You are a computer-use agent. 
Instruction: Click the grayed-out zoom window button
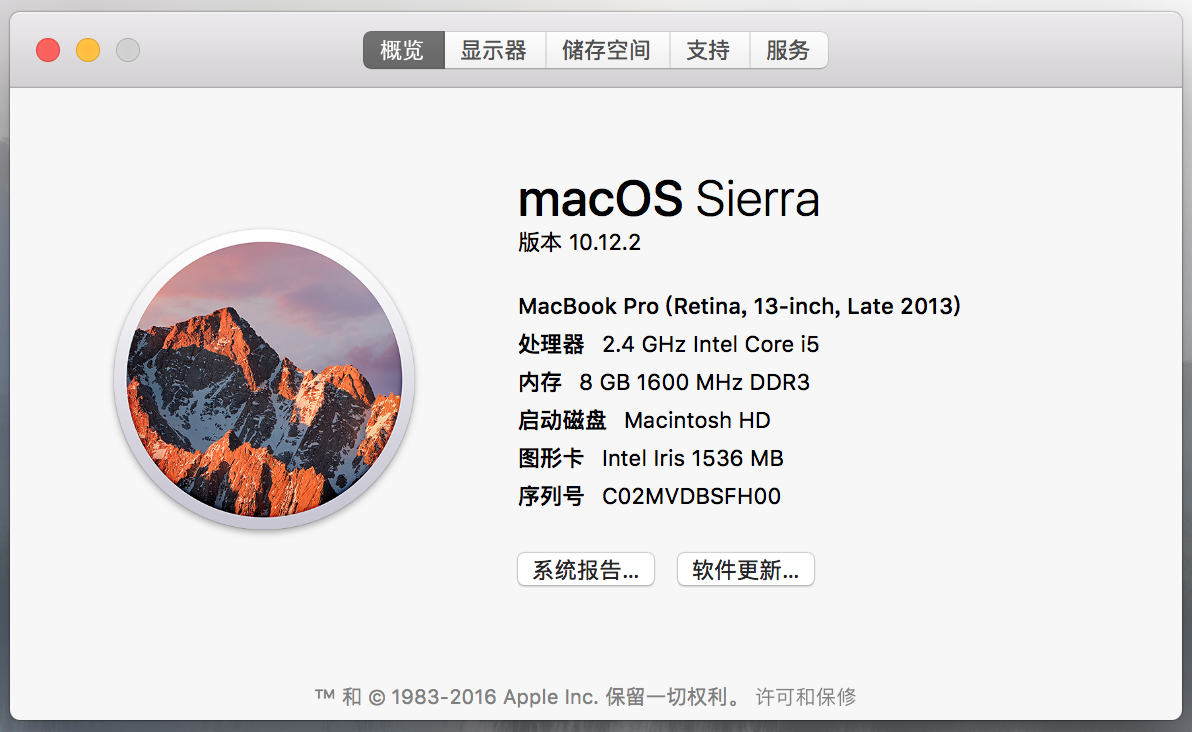128,50
